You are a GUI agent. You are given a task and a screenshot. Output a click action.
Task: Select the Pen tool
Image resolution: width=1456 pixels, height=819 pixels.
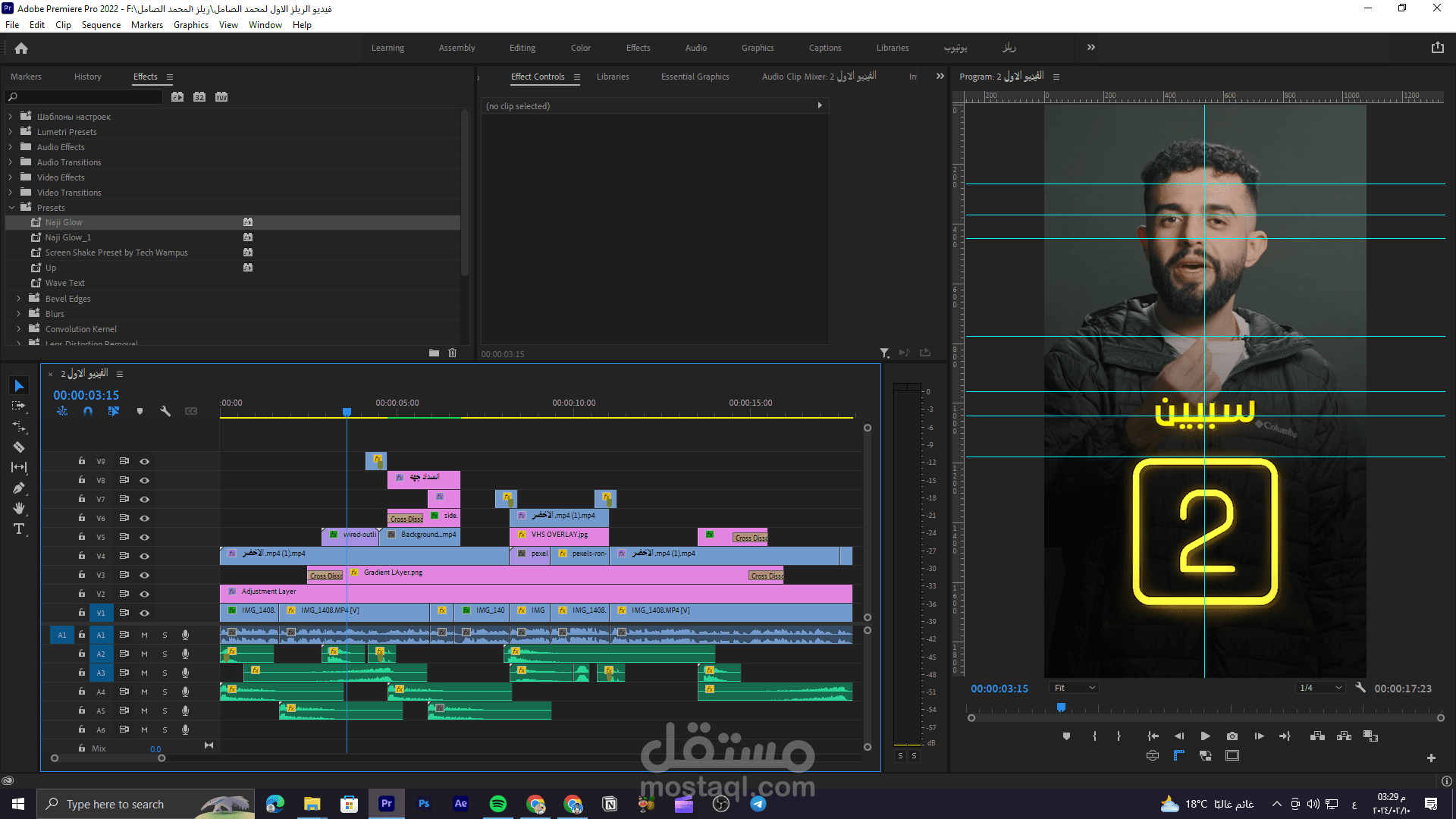pyautogui.click(x=19, y=488)
